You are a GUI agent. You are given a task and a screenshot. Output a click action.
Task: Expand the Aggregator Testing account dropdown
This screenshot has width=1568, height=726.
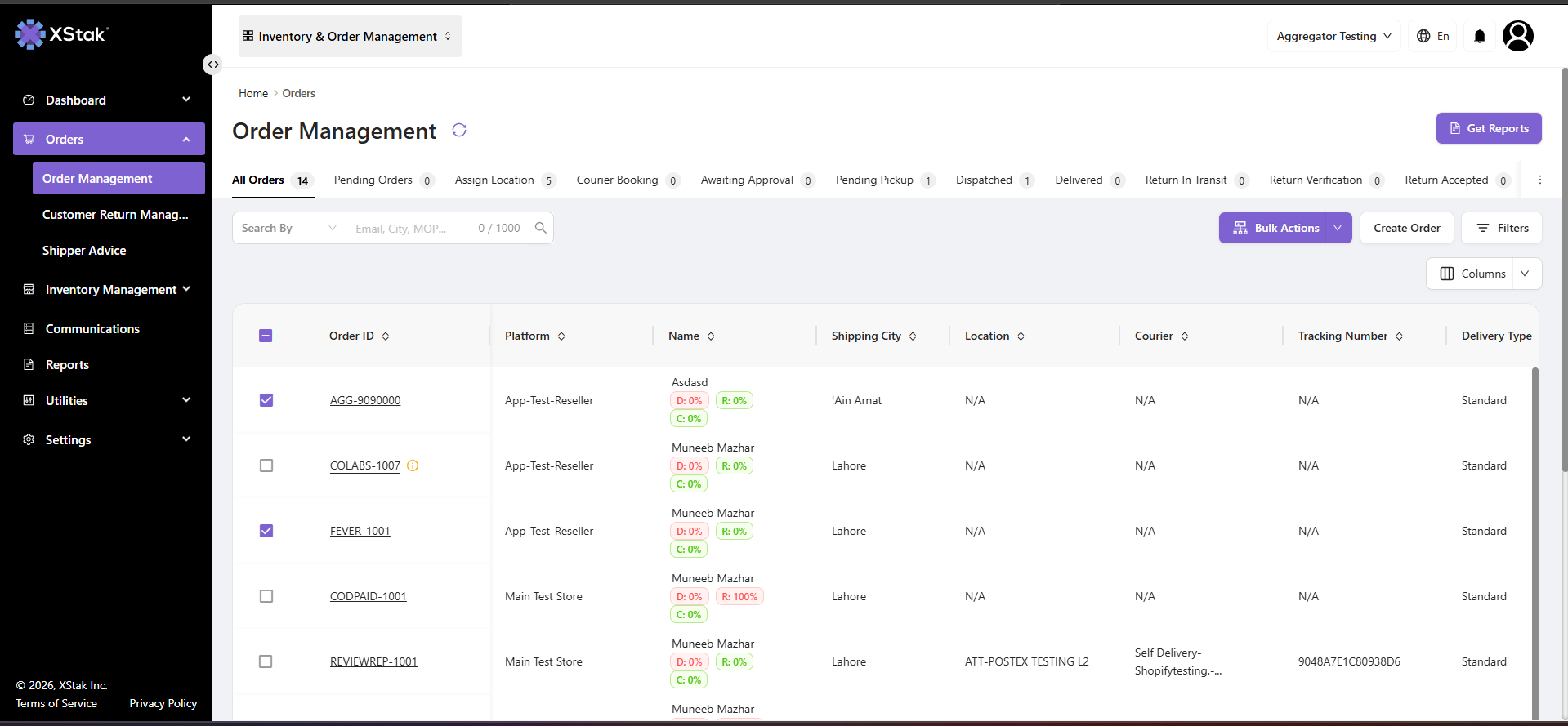[1334, 36]
